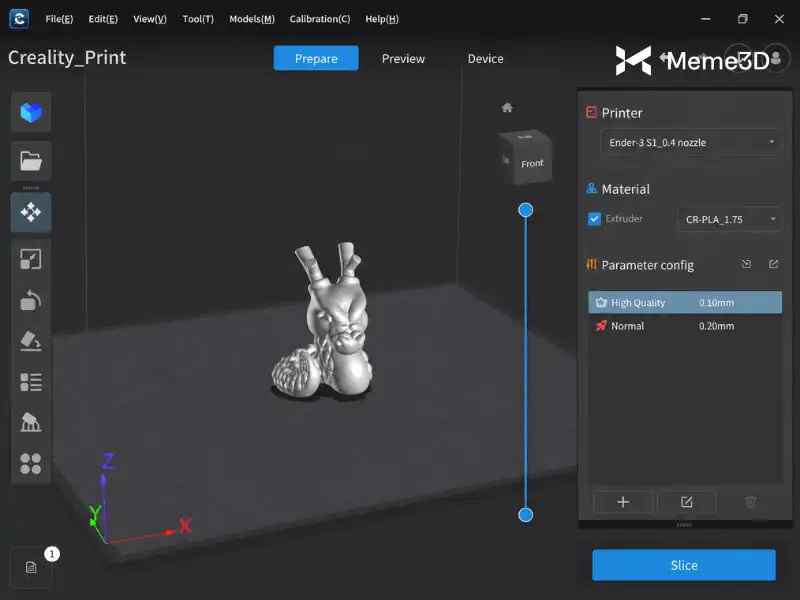Select the Lay flat on face tool
Screen dimensions: 800x600
31,341
